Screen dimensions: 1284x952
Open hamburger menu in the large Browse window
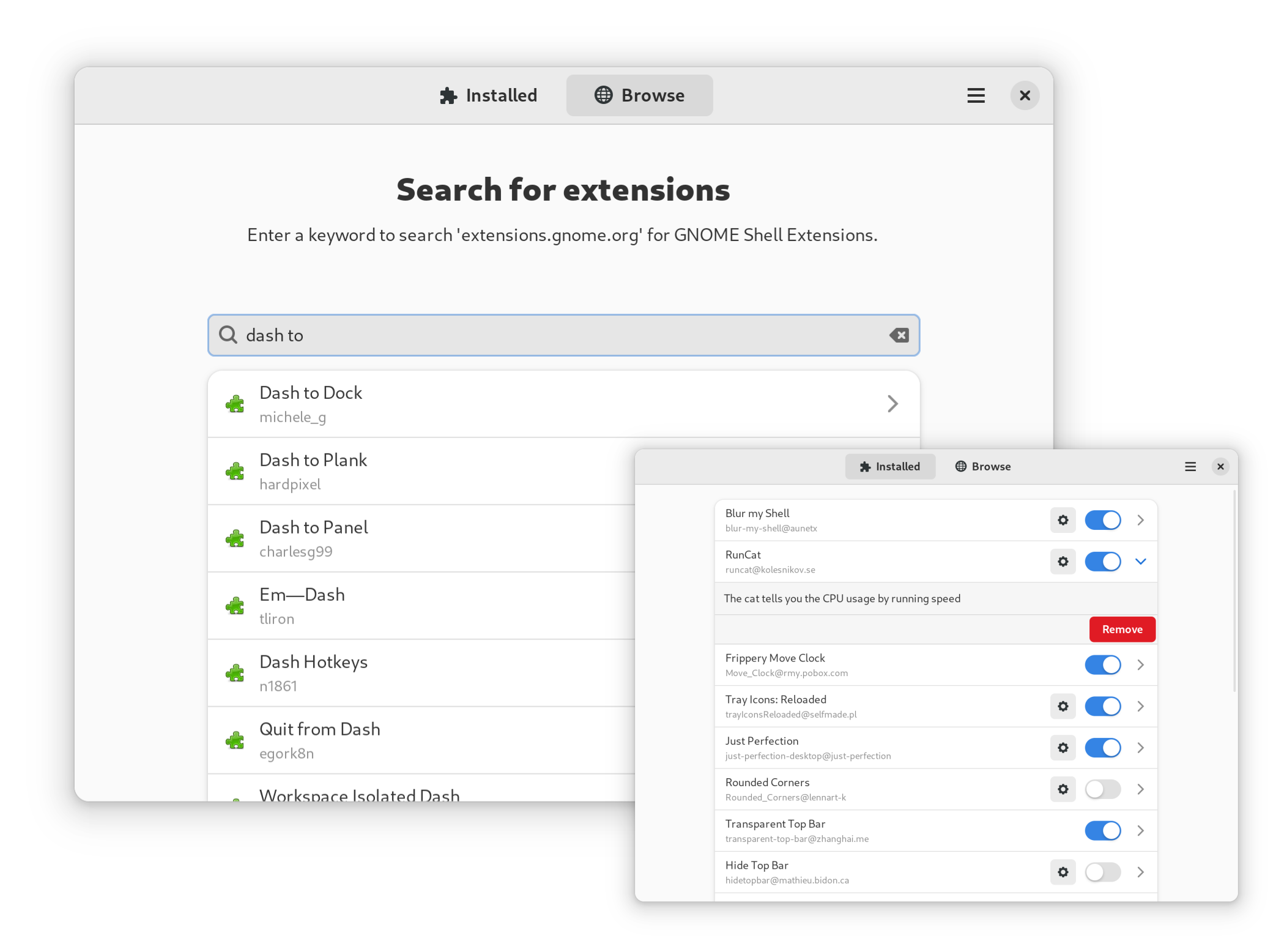pyautogui.click(x=976, y=95)
